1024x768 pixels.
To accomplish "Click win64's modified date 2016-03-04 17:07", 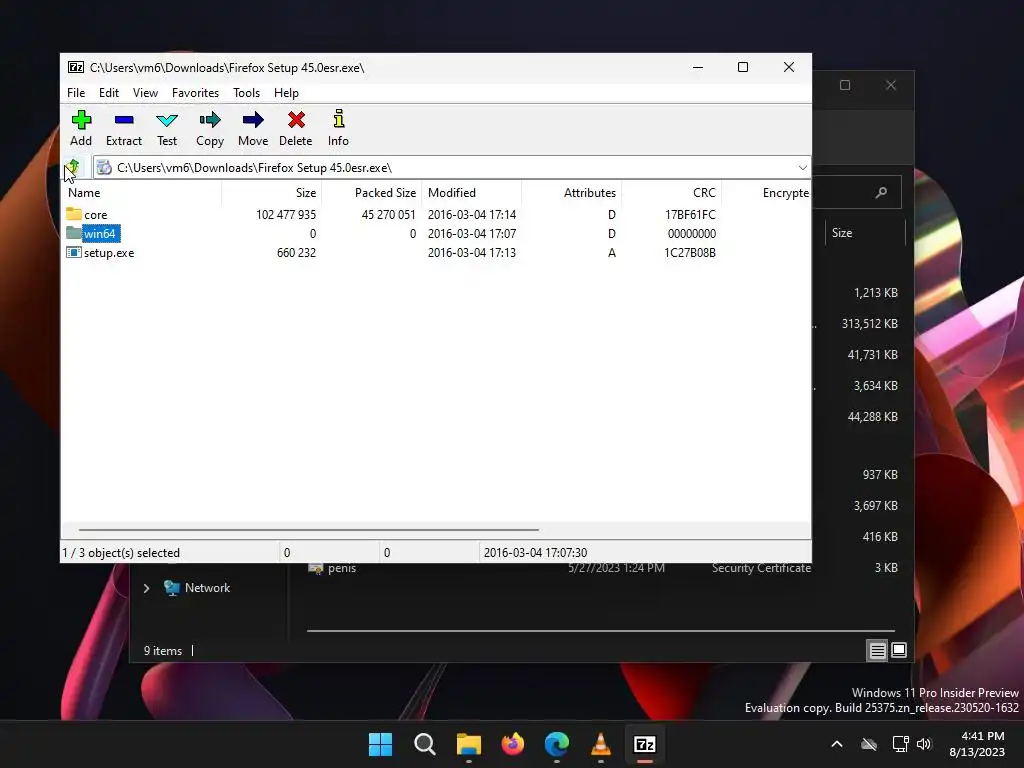I will (472, 233).
